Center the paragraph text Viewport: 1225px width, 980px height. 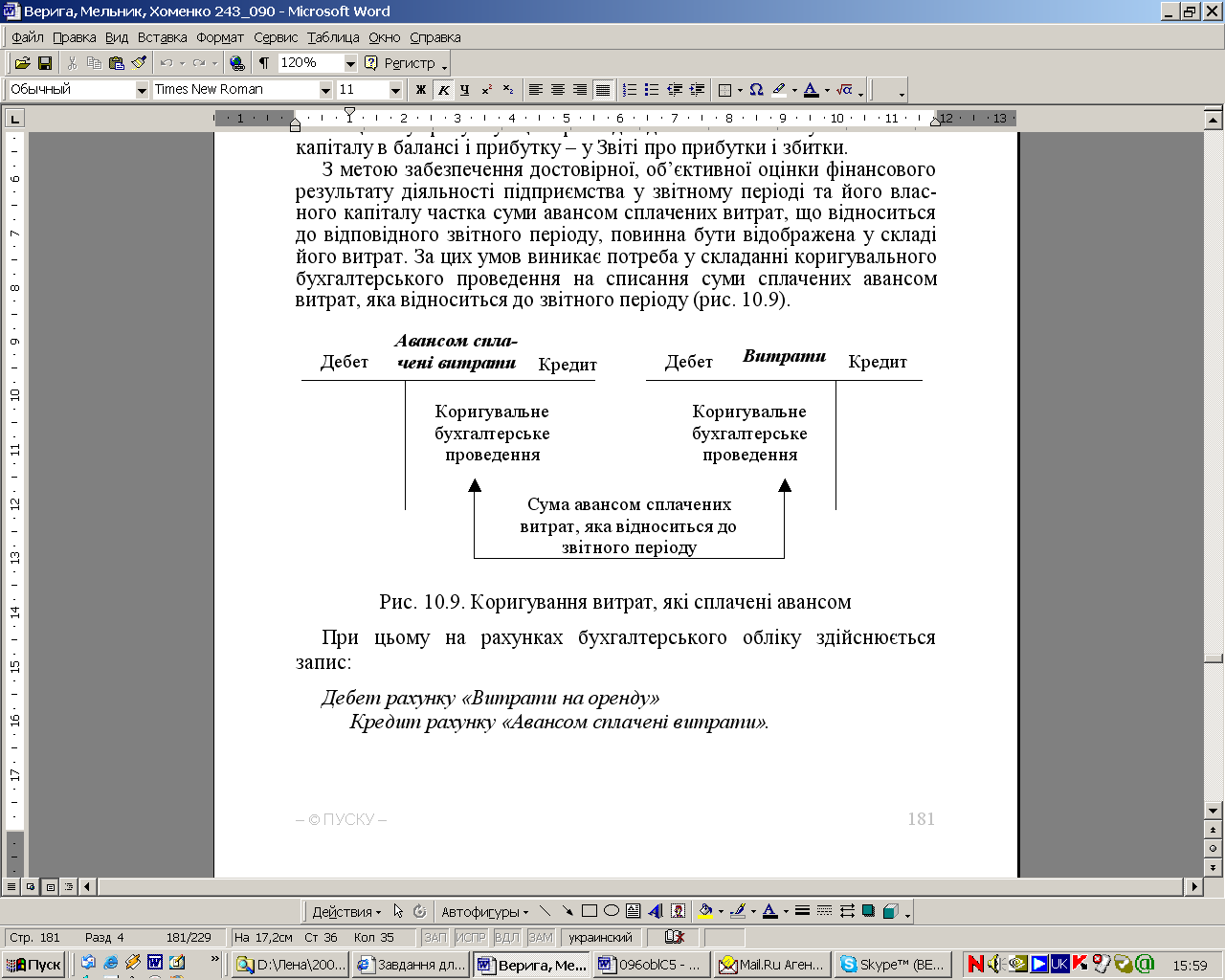pyautogui.click(x=558, y=90)
